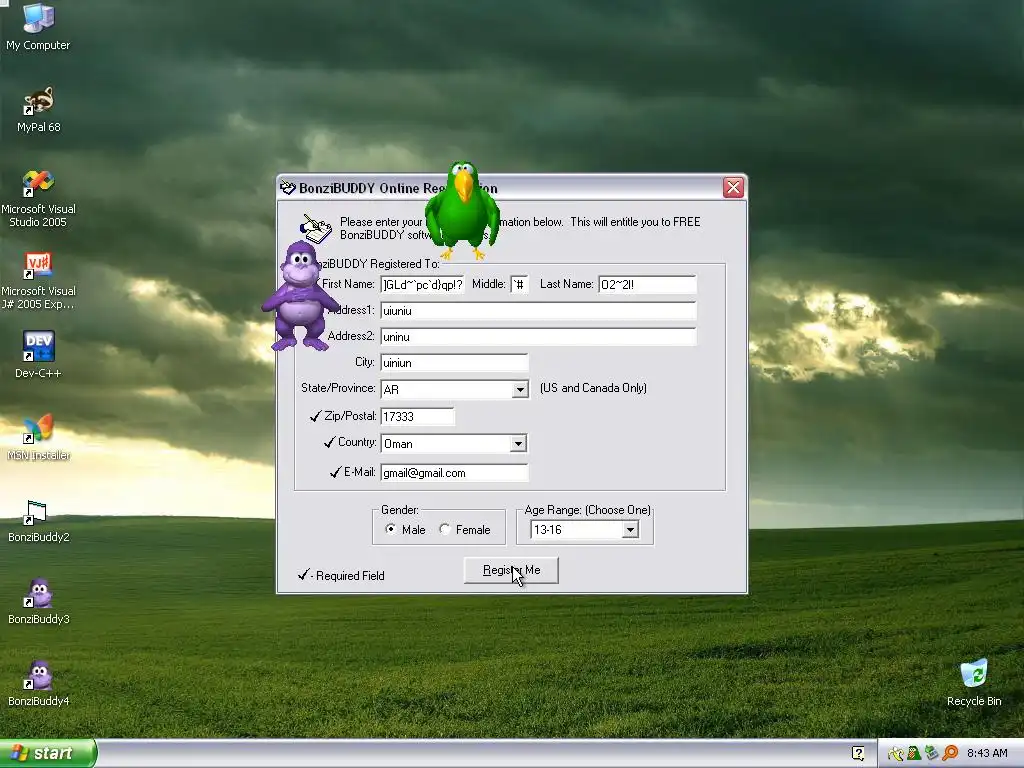The image size is (1024, 768).
Task: Click into the Address1 field
Action: 538,310
